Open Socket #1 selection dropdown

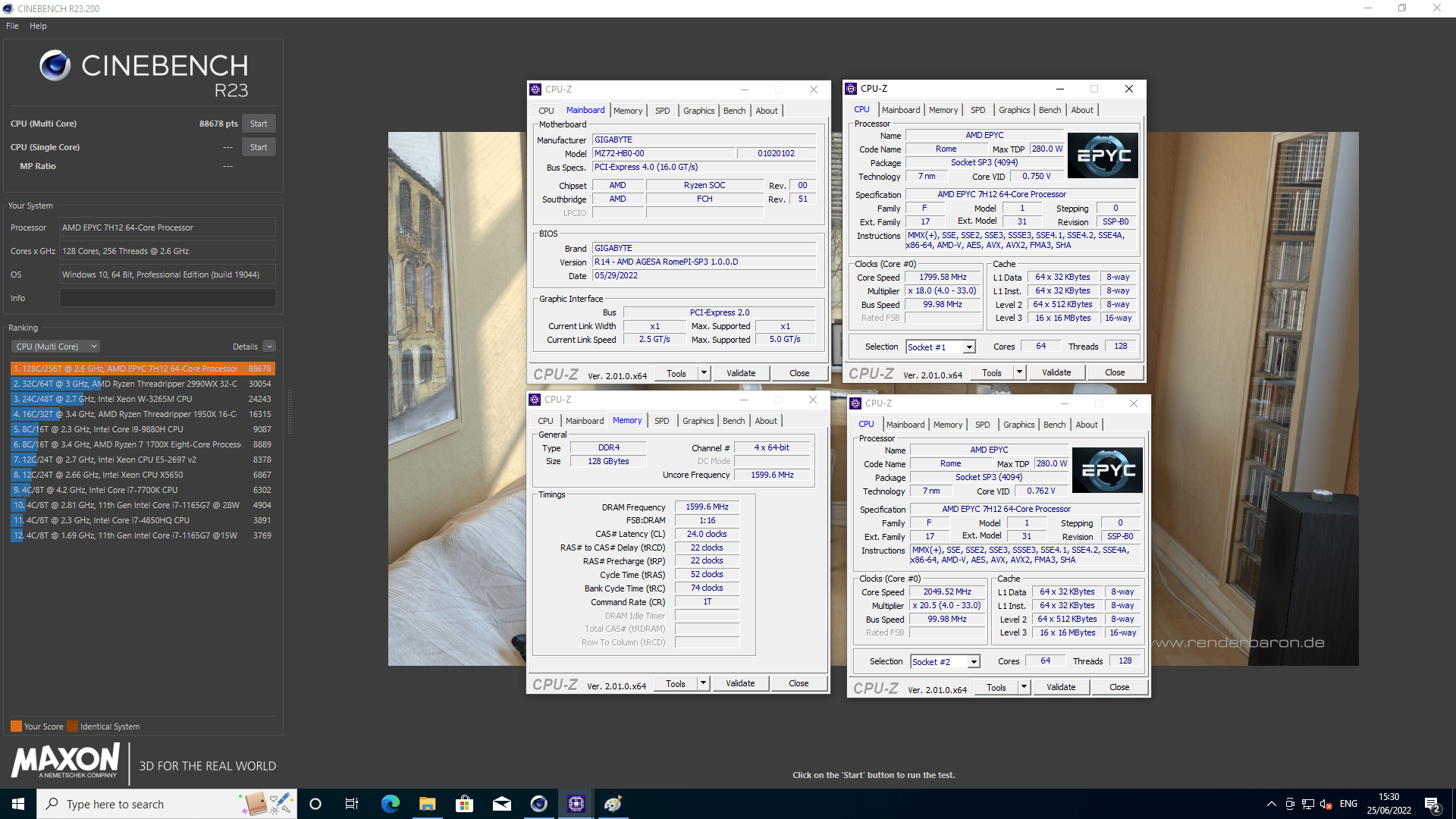969,347
